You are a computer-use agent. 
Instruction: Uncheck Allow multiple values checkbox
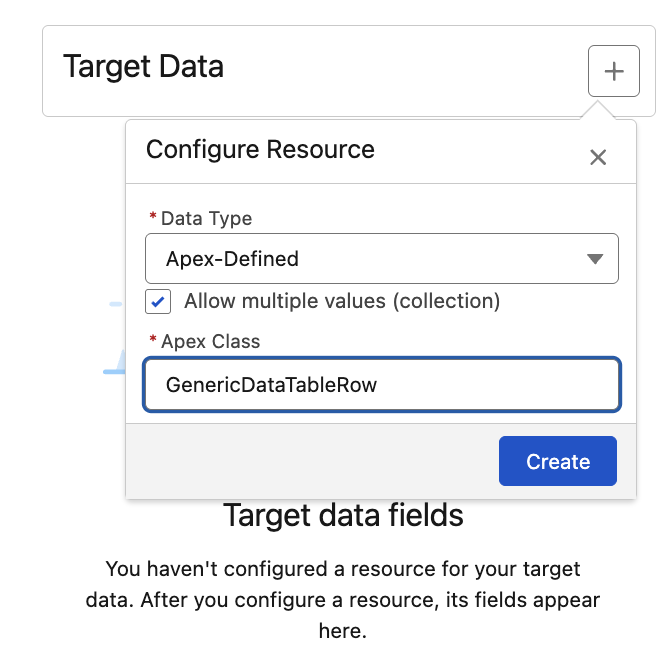(158, 302)
